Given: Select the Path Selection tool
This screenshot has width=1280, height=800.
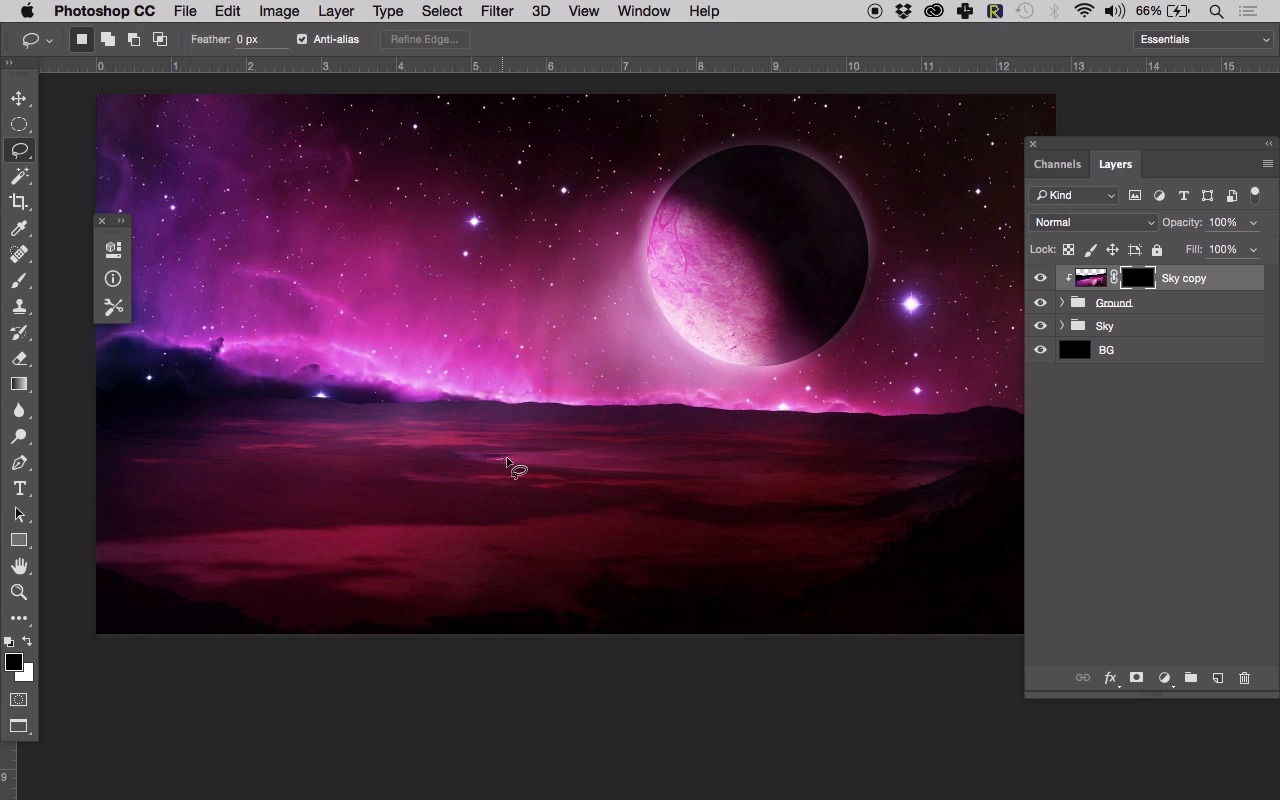Looking at the screenshot, I should (x=19, y=515).
